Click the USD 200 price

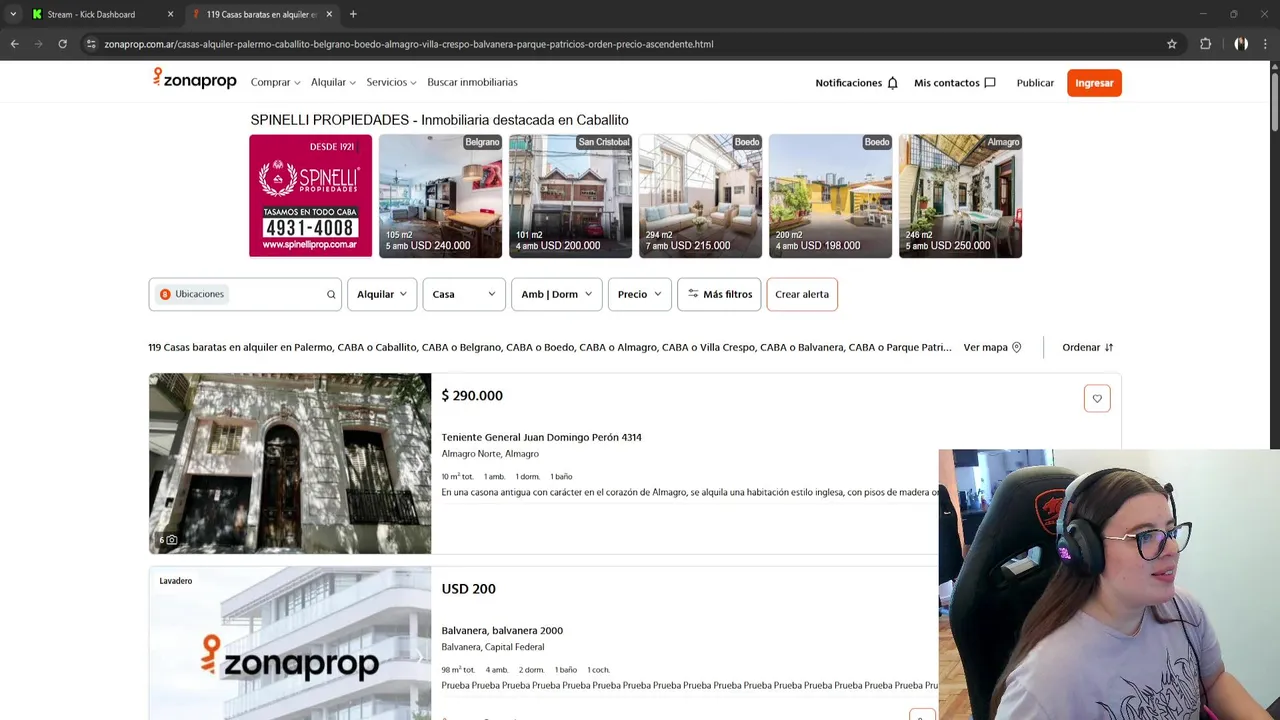coord(468,589)
